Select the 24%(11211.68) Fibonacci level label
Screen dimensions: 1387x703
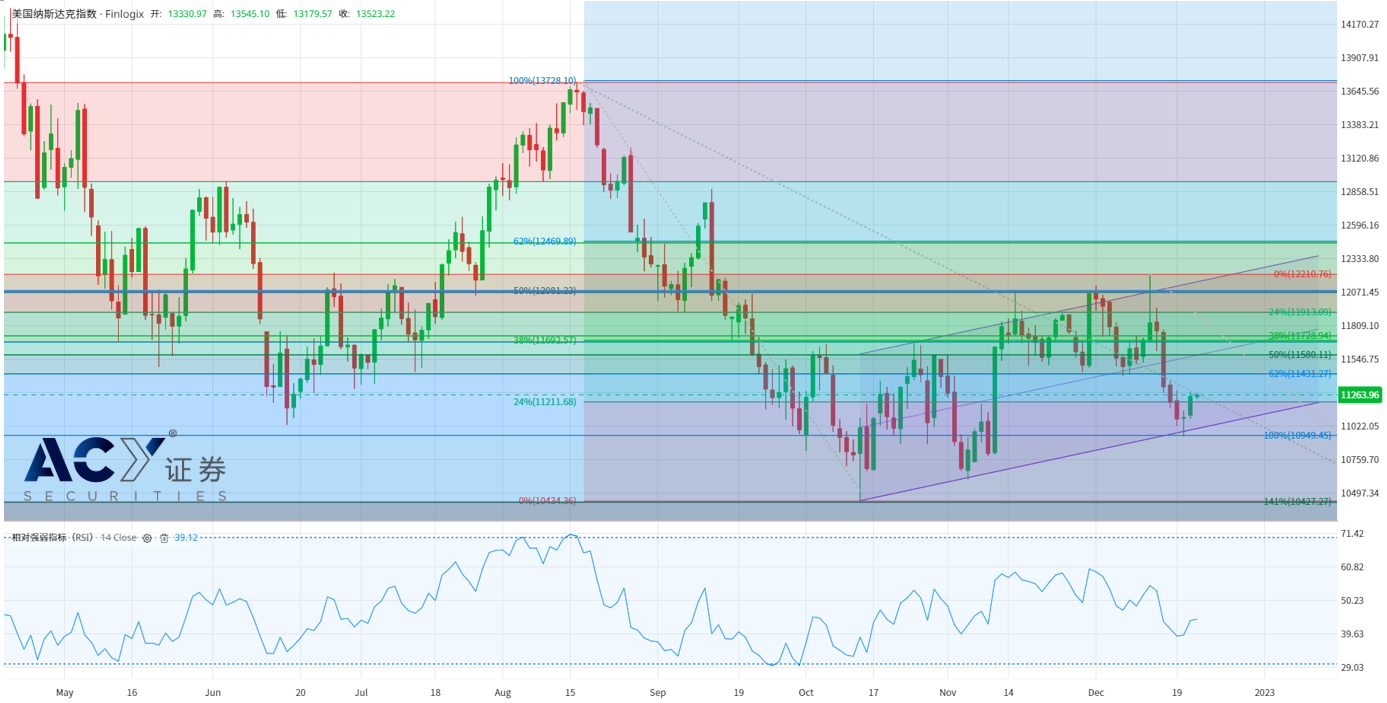click(544, 402)
